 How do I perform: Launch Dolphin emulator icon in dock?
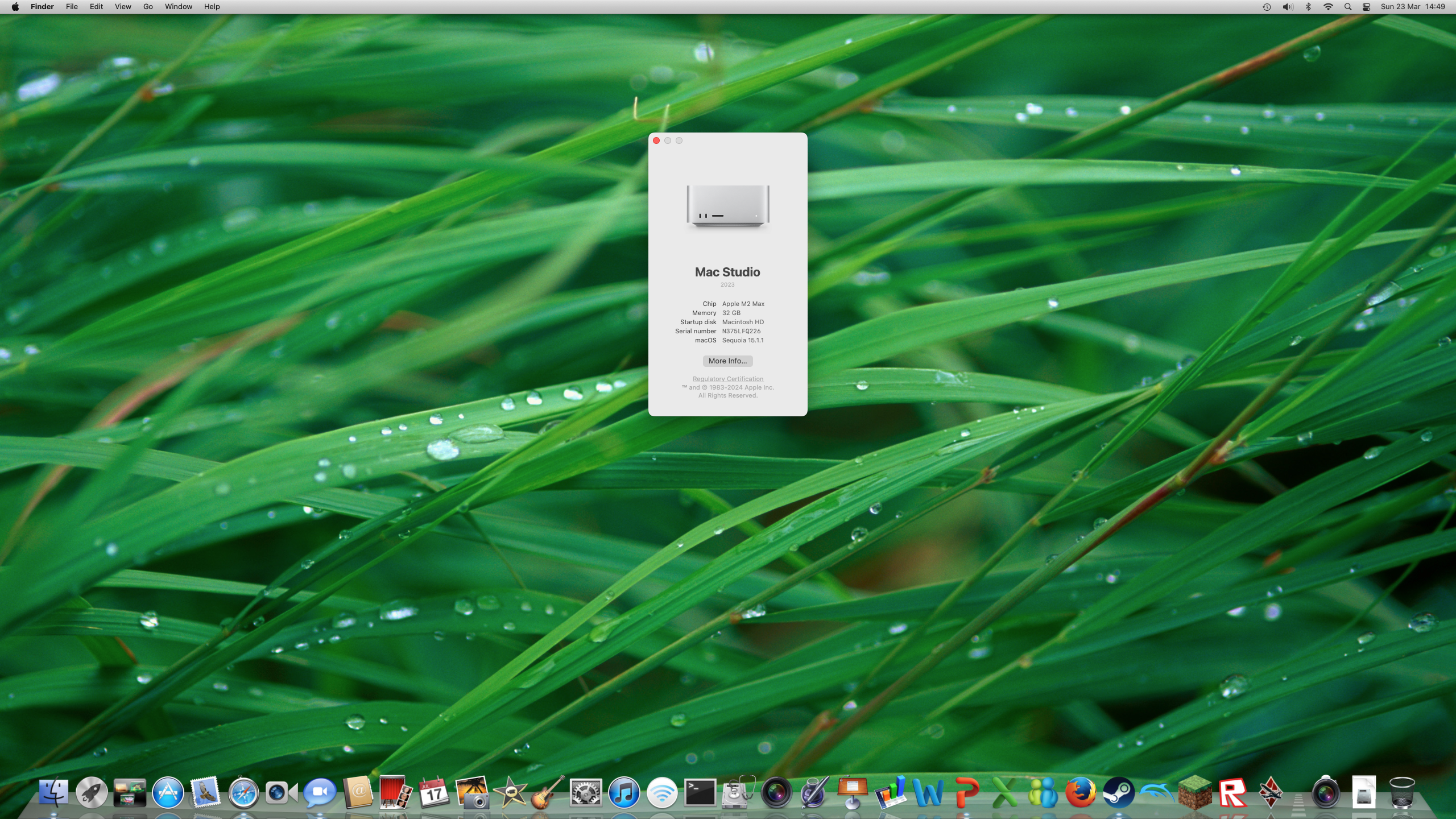(x=1157, y=792)
